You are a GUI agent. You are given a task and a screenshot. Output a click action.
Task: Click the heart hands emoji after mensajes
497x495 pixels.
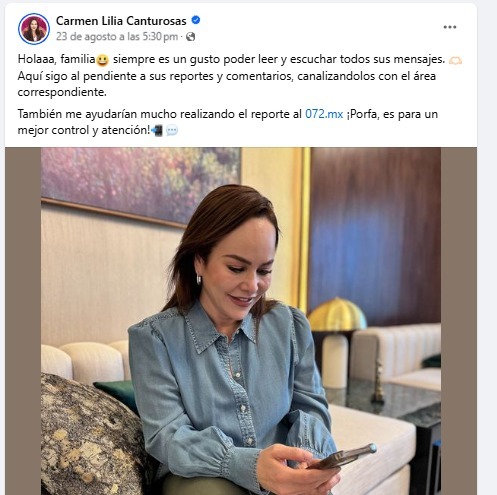pos(455,60)
